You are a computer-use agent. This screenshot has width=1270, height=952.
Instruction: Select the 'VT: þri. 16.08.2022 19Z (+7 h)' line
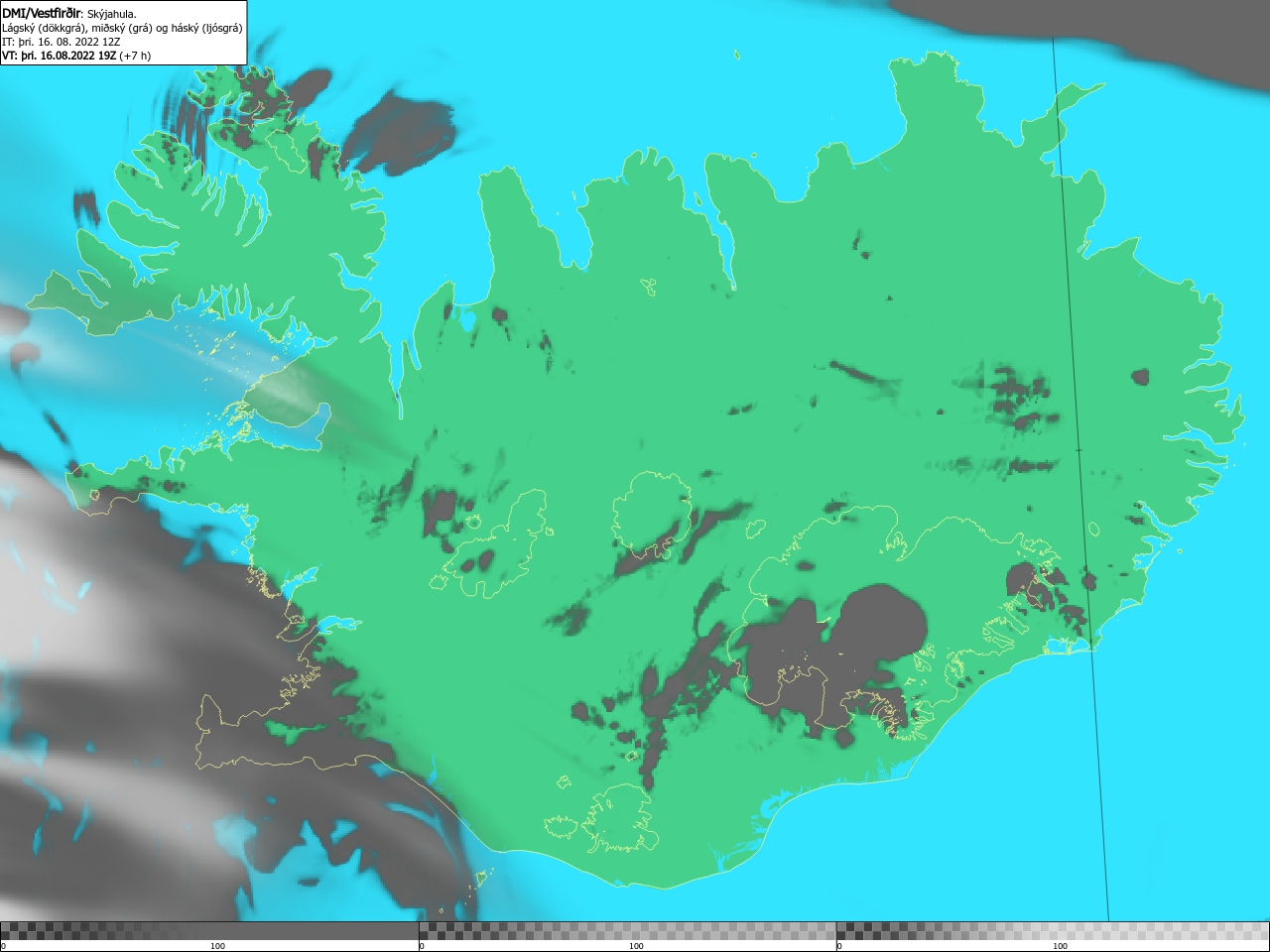76,56
